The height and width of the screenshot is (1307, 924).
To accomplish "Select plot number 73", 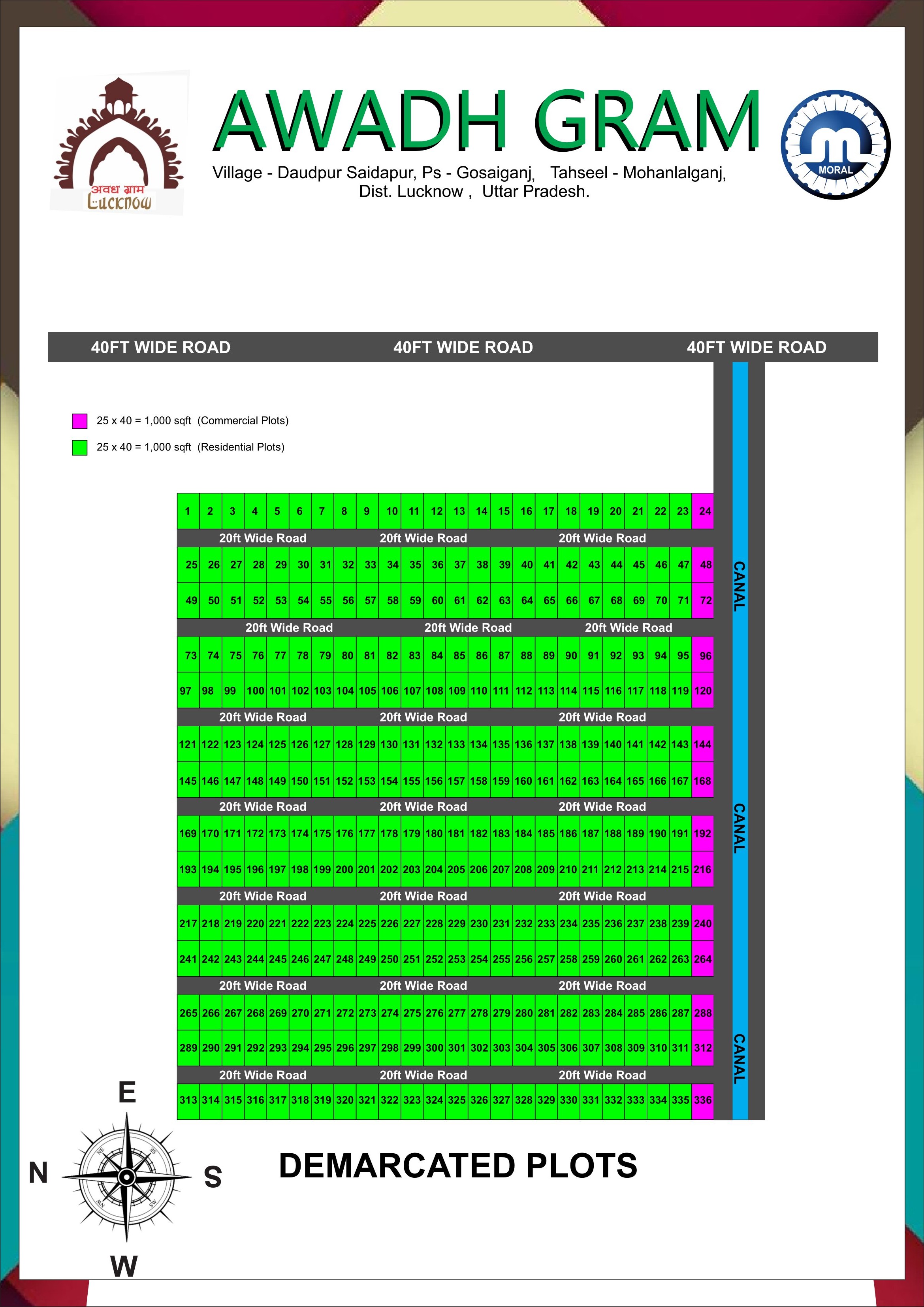I will click(x=188, y=655).
